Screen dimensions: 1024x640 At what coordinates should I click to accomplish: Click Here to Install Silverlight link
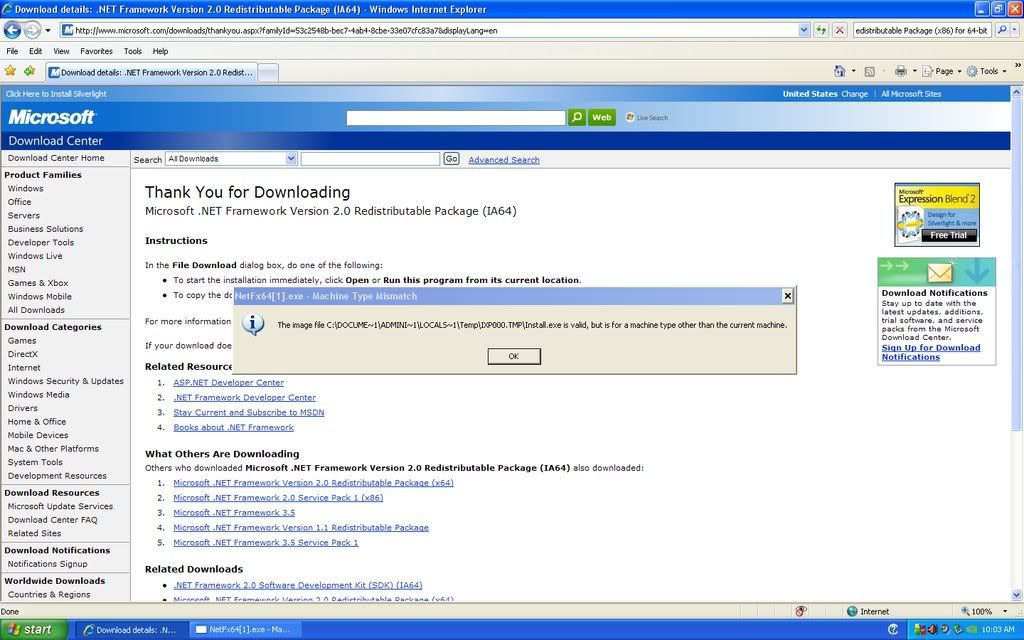(x=56, y=94)
